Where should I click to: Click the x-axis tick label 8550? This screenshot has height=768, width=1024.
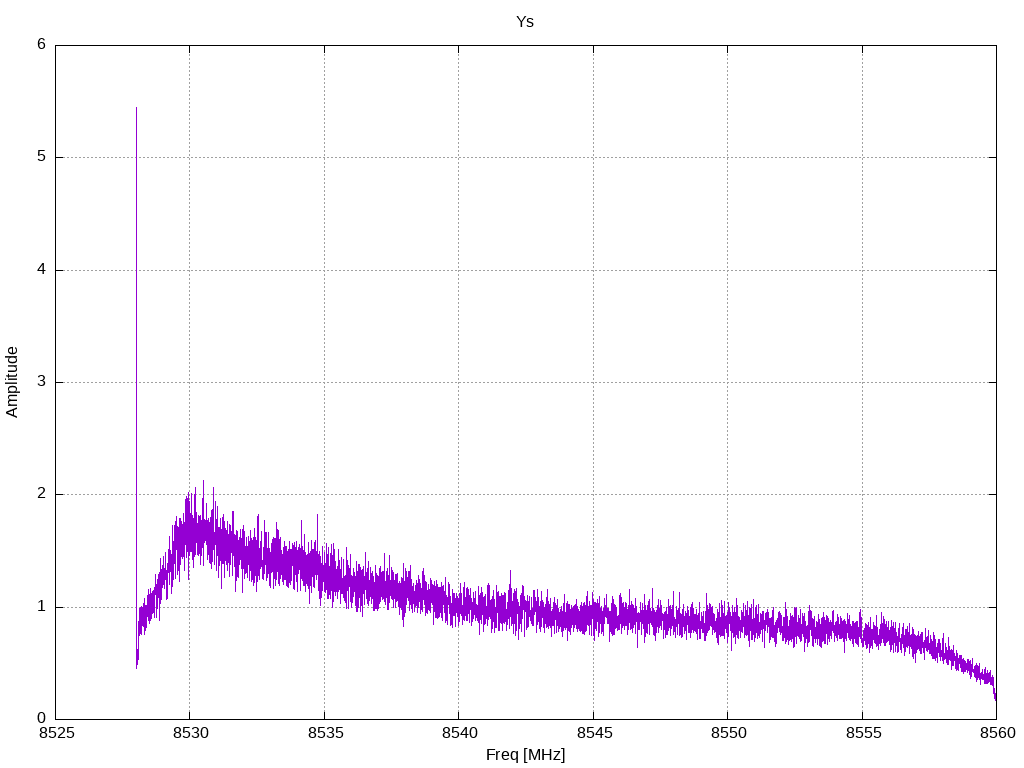click(728, 733)
